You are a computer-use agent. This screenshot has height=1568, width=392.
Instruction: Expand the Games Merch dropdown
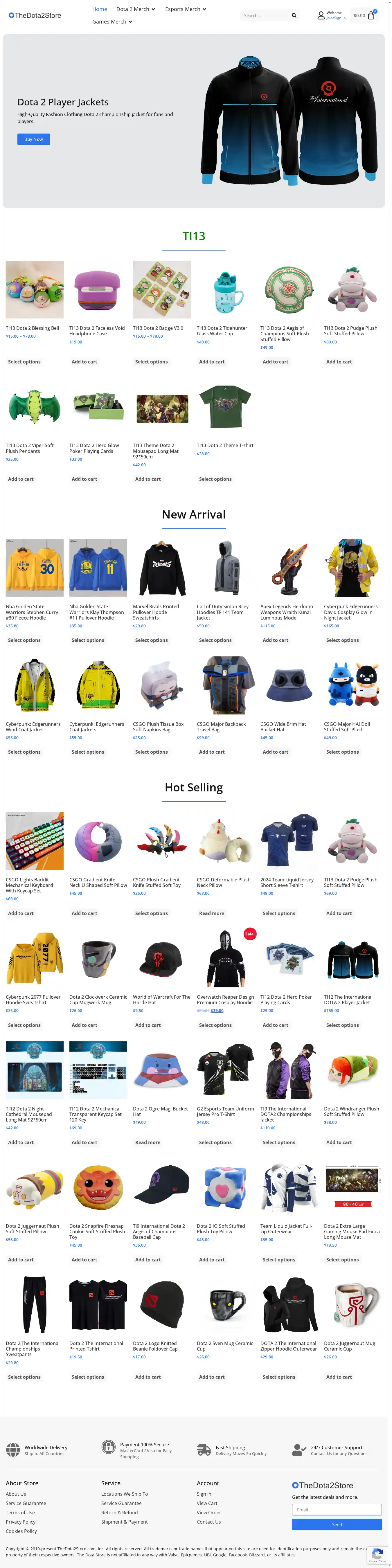point(112,21)
